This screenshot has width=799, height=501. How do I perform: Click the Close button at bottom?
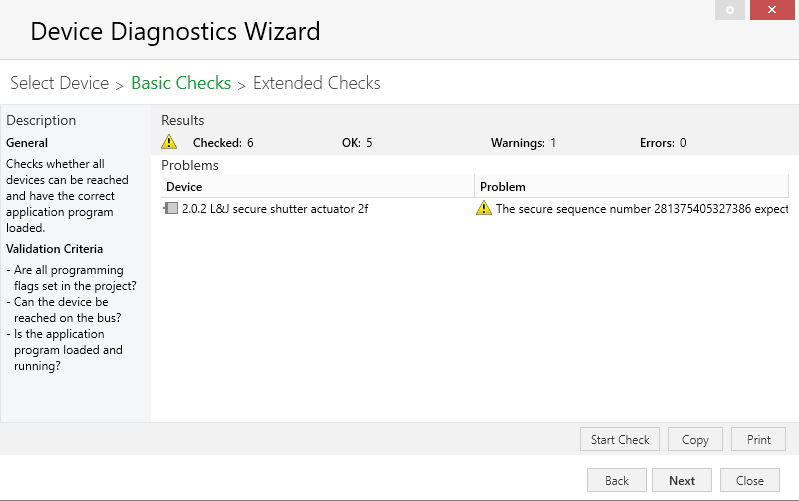coord(750,480)
